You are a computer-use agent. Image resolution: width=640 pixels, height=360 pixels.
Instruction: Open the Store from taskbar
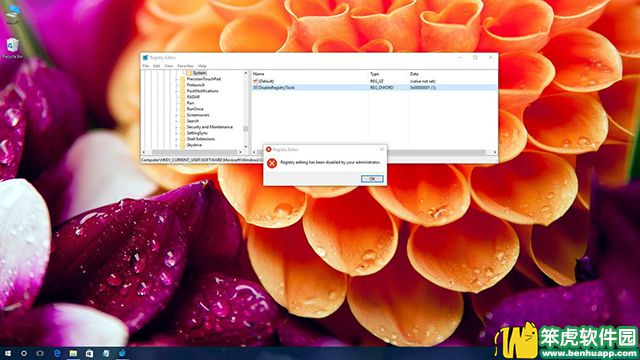tap(89, 353)
